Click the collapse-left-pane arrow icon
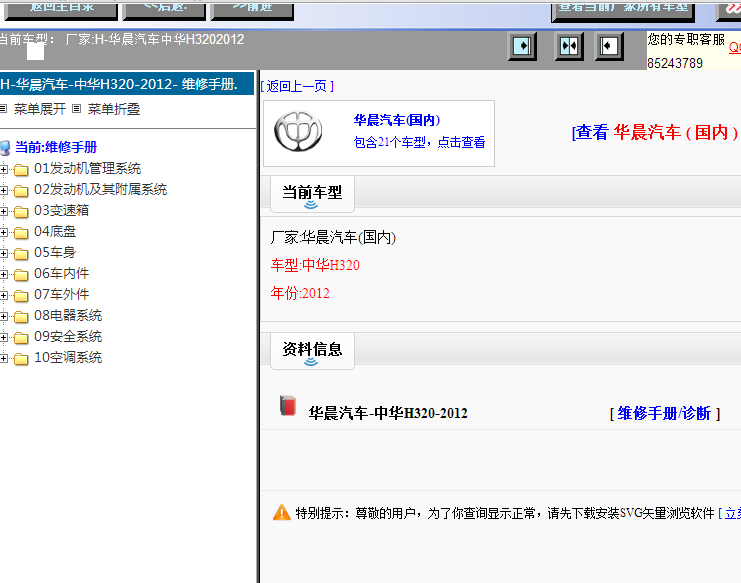 (609, 46)
